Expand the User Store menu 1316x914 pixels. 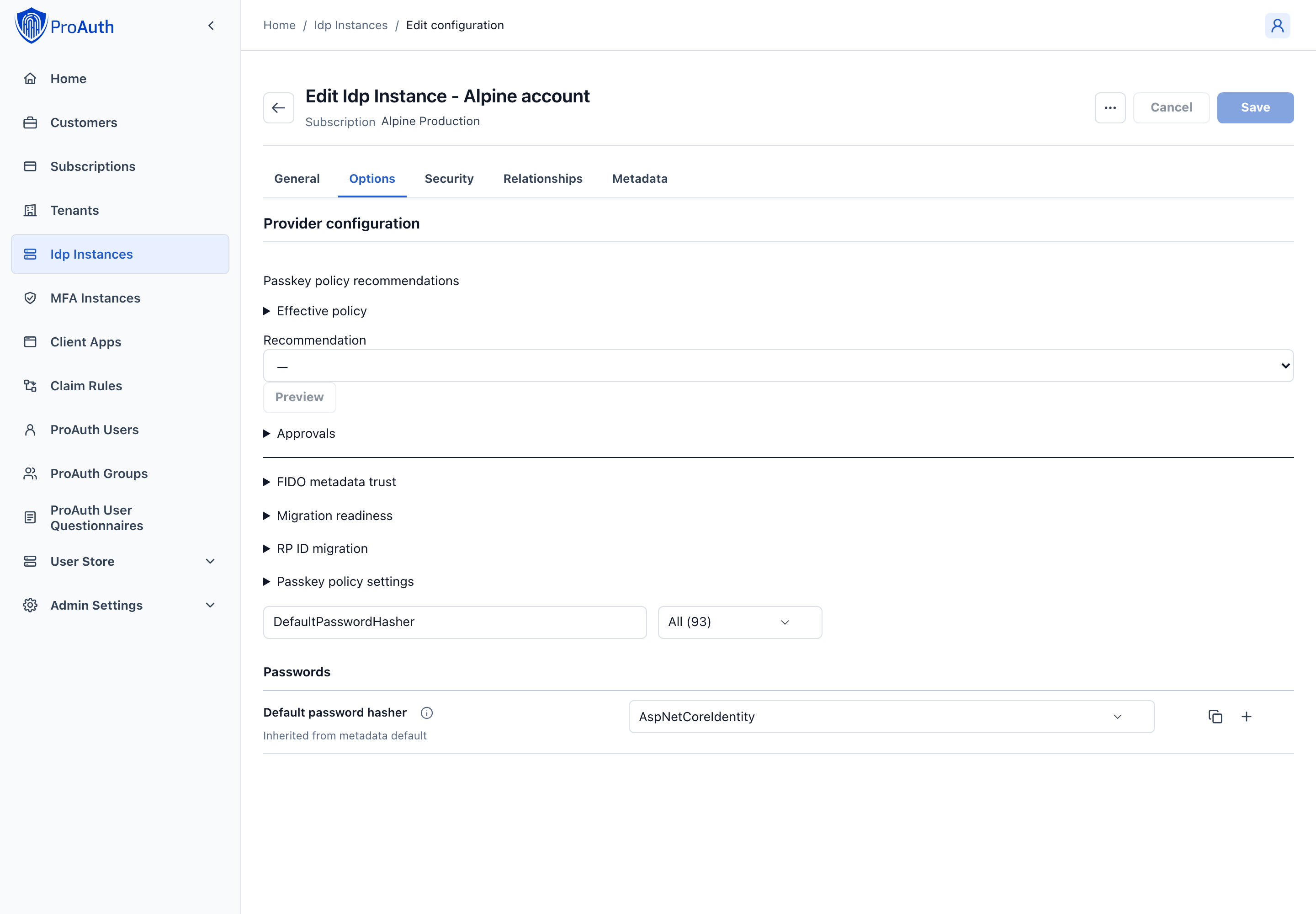click(x=120, y=561)
